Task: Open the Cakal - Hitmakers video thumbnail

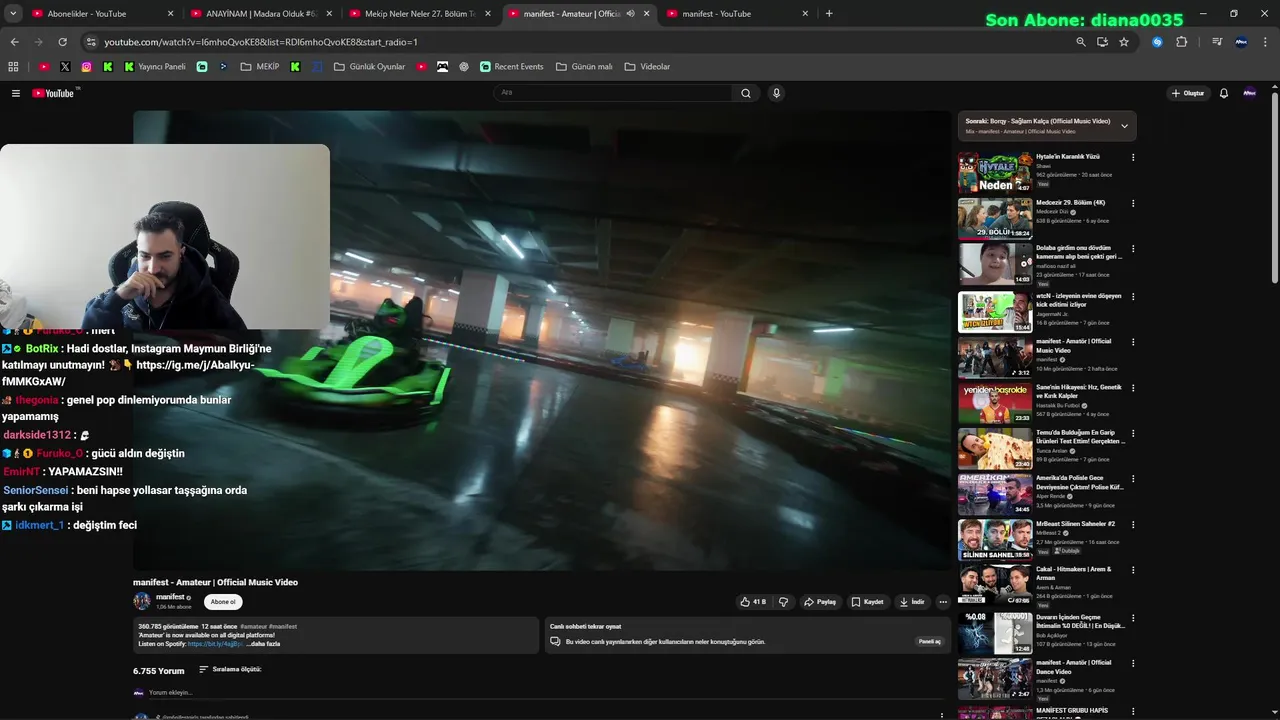Action: pos(995,586)
